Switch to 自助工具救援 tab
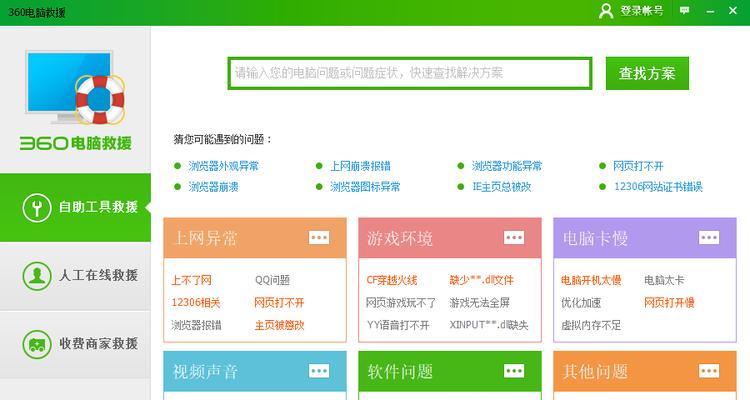 pos(75,208)
